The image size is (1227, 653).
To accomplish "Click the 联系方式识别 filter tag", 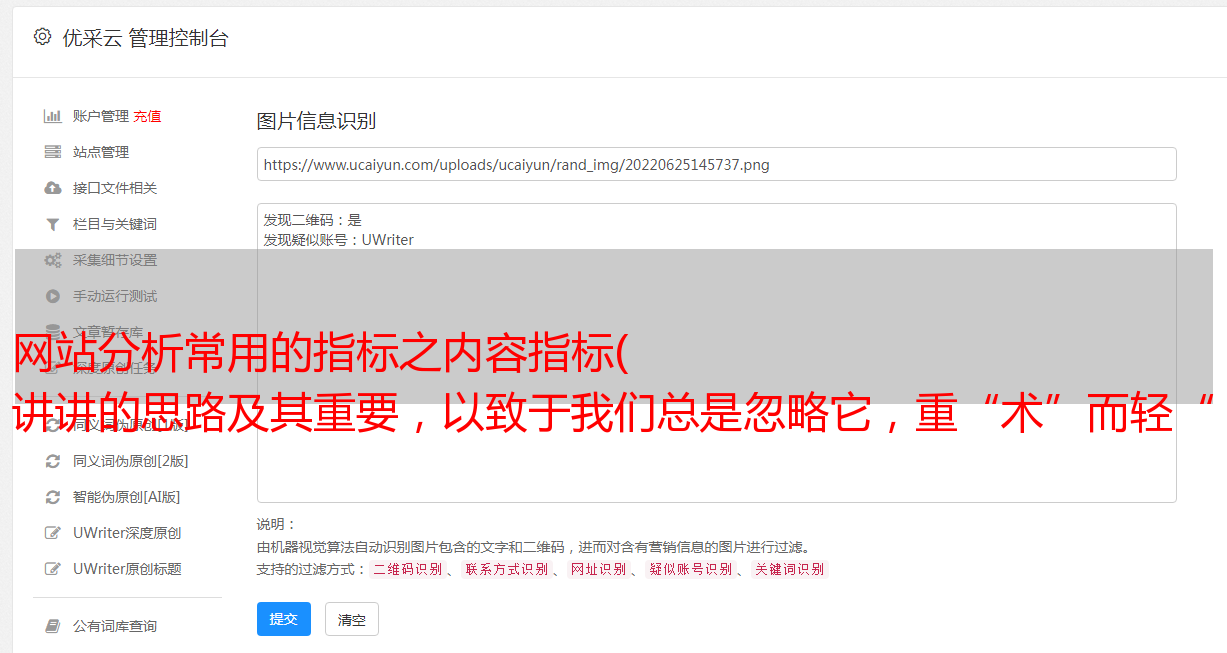I will pyautogui.click(x=507, y=569).
